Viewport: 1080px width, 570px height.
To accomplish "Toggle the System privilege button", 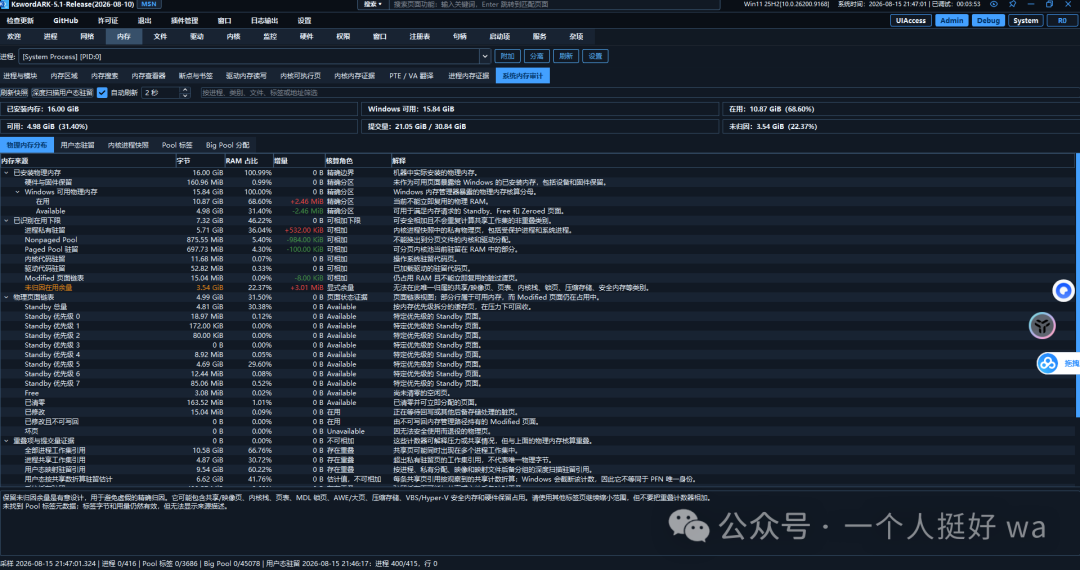I will pyautogui.click(x=1025, y=21).
